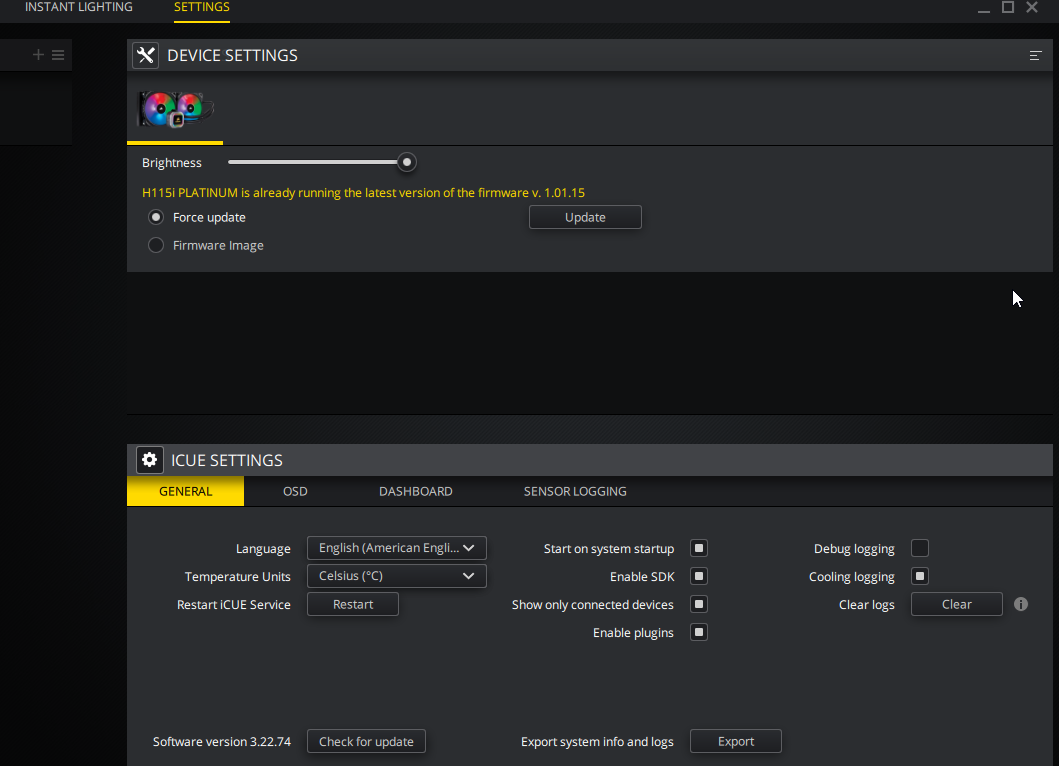
Task: Open the Language dropdown
Action: point(396,548)
